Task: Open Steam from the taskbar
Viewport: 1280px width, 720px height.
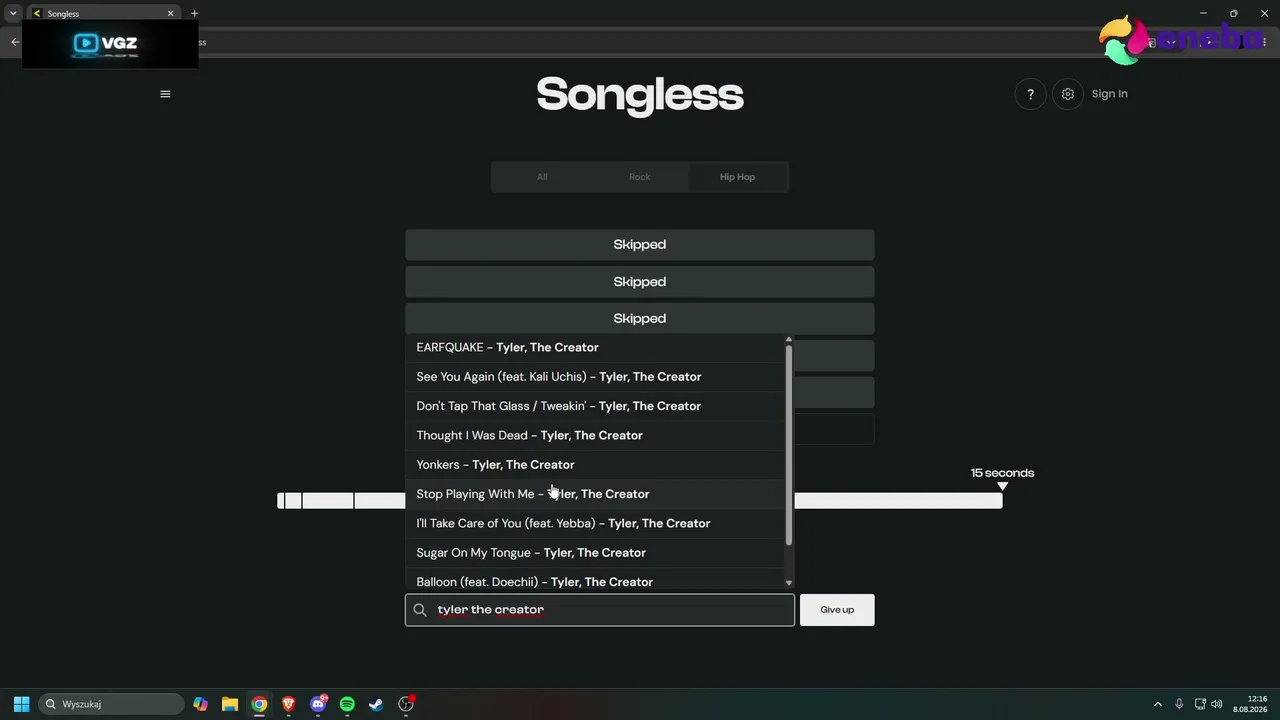Action: pos(376,704)
